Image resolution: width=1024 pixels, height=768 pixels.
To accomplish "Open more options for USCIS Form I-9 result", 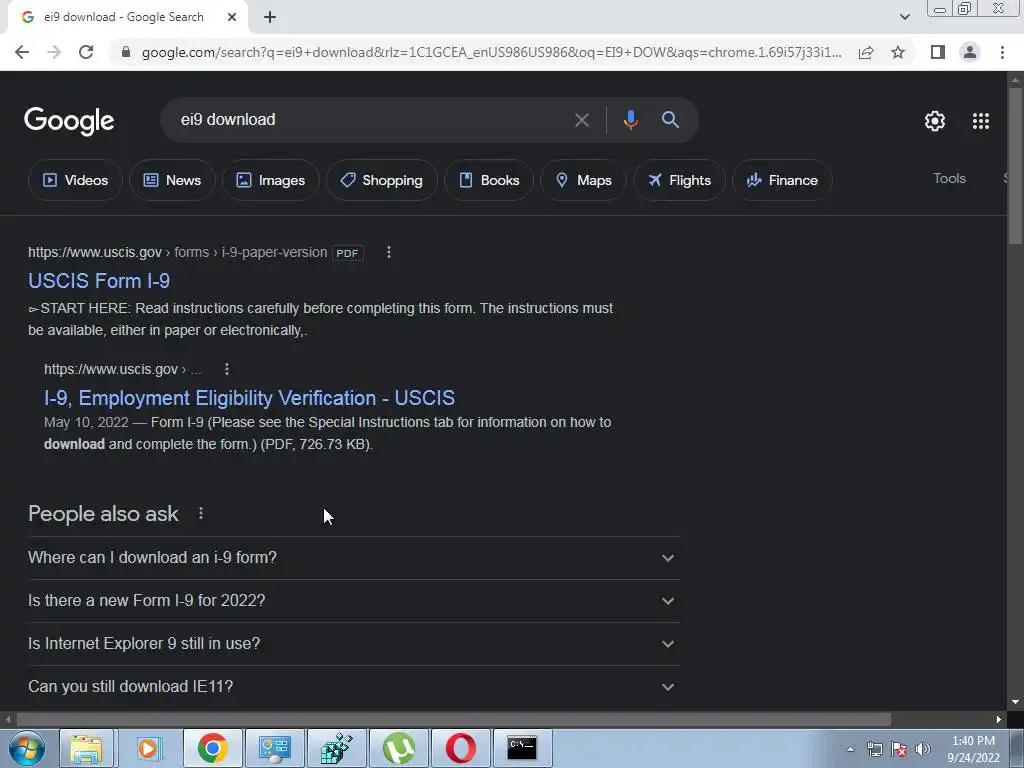I will click(x=389, y=252).
